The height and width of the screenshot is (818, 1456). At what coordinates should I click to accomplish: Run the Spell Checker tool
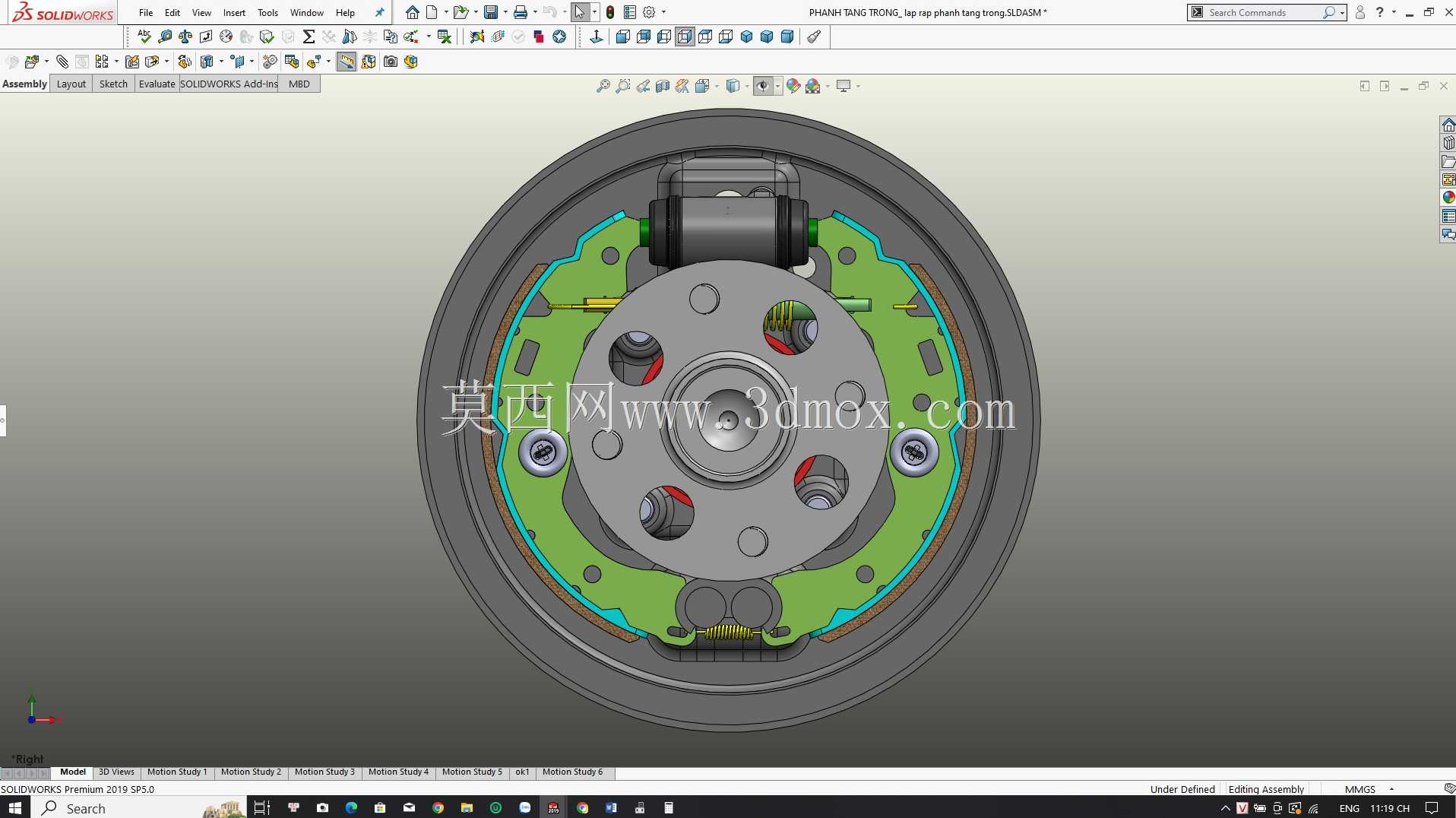pos(144,36)
